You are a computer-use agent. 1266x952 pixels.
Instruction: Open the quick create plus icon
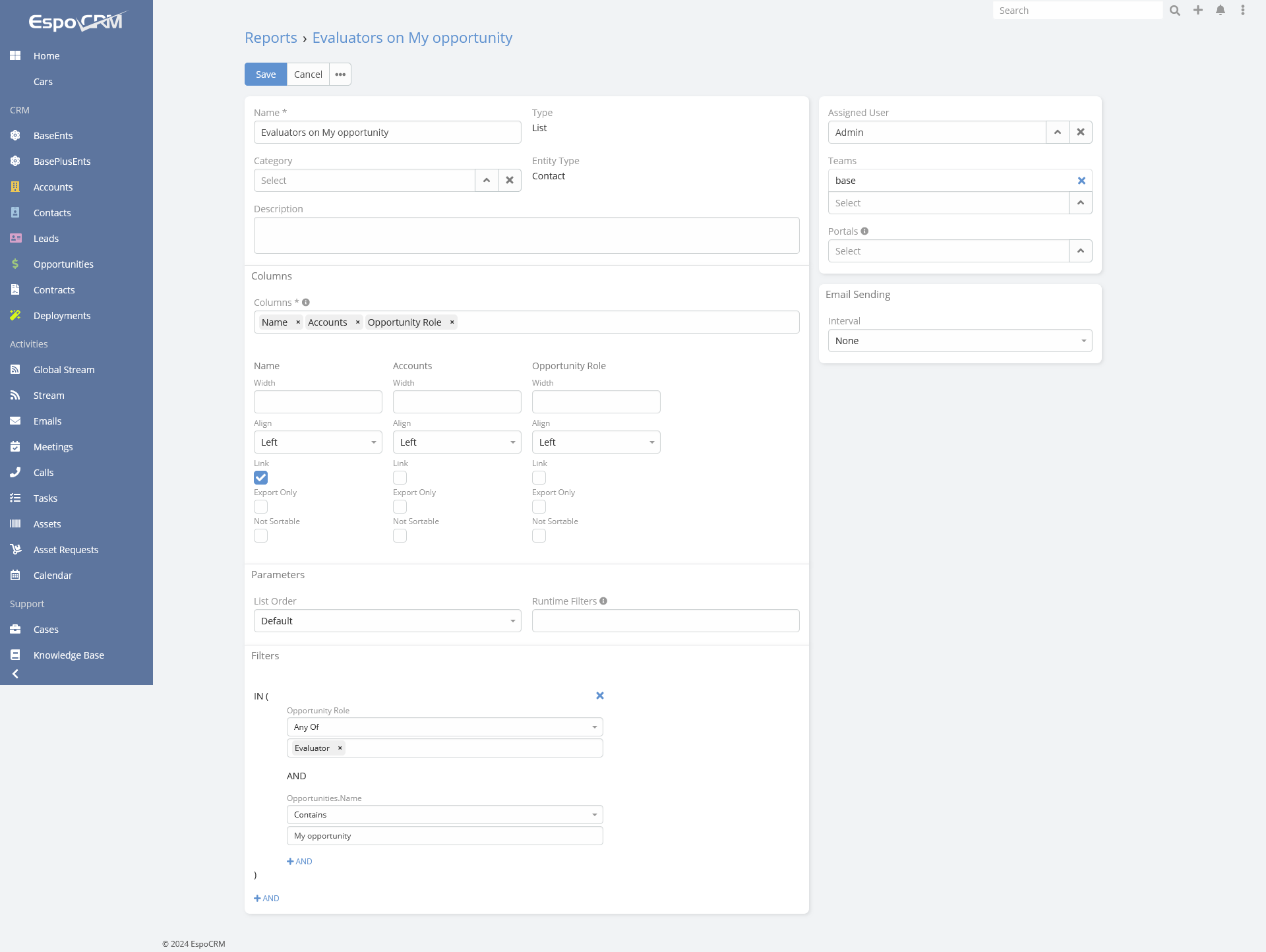[1198, 11]
